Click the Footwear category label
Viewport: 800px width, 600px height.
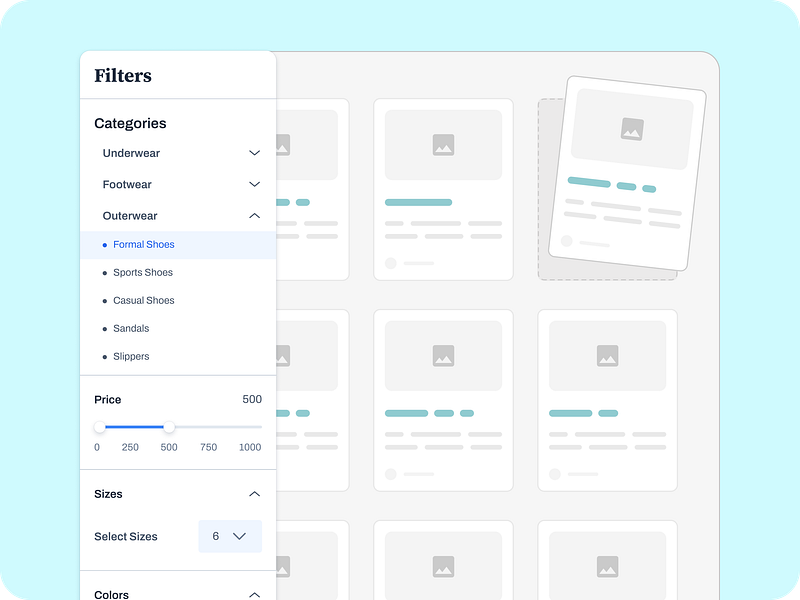127,184
